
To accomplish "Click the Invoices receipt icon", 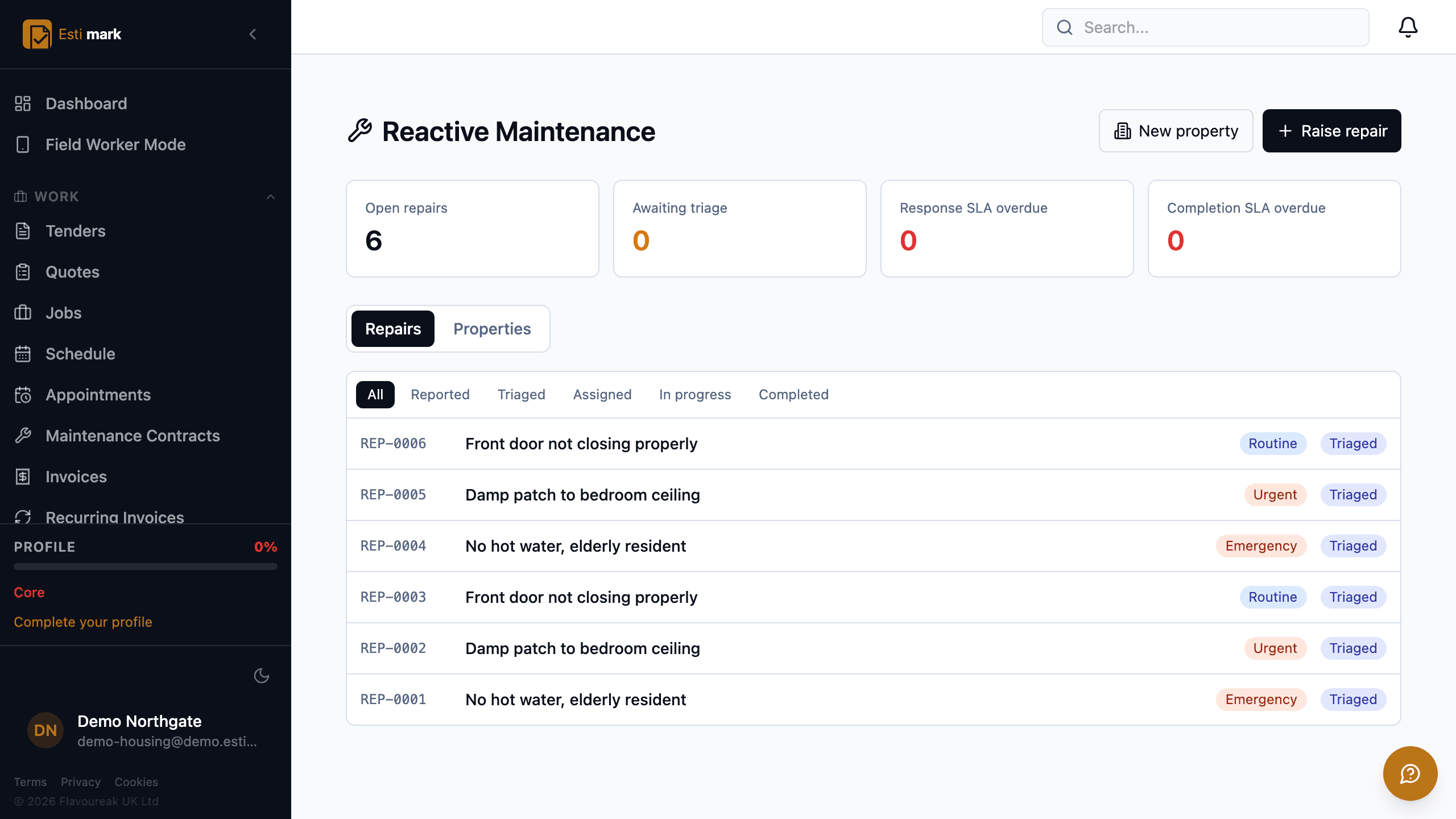I will coord(23,477).
